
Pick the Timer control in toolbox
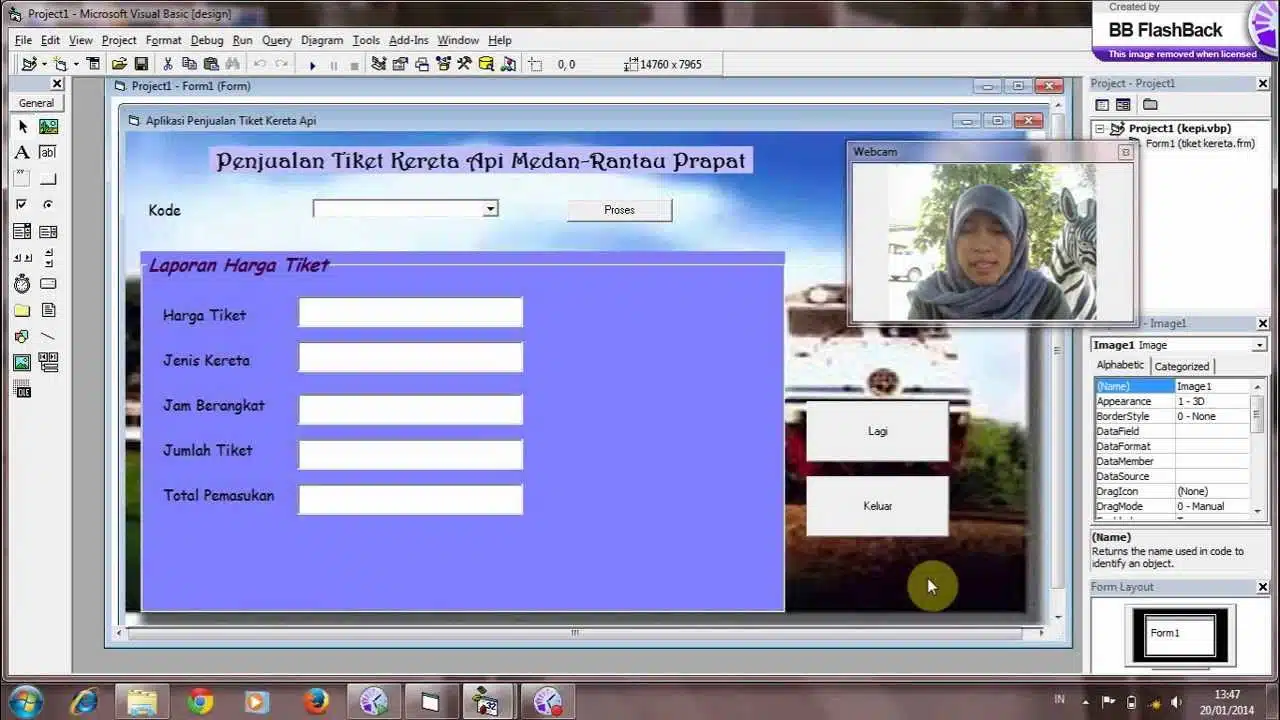point(22,284)
